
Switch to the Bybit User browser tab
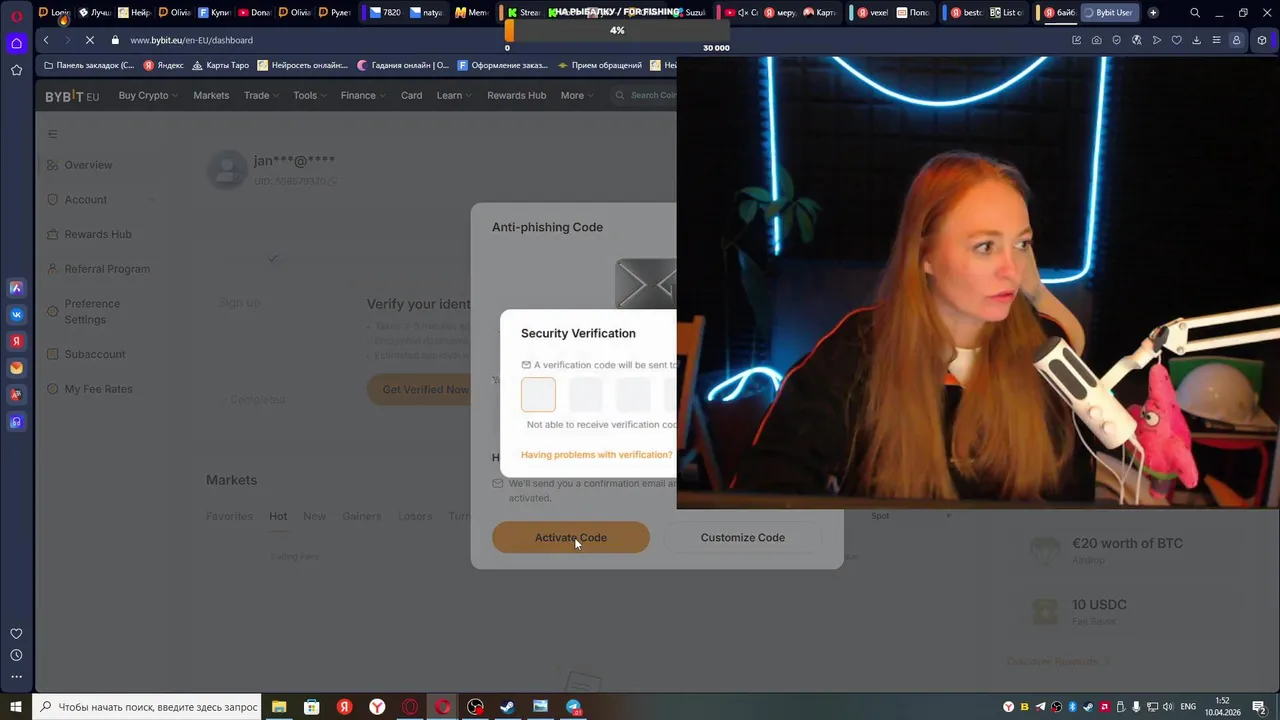pos(1110,13)
